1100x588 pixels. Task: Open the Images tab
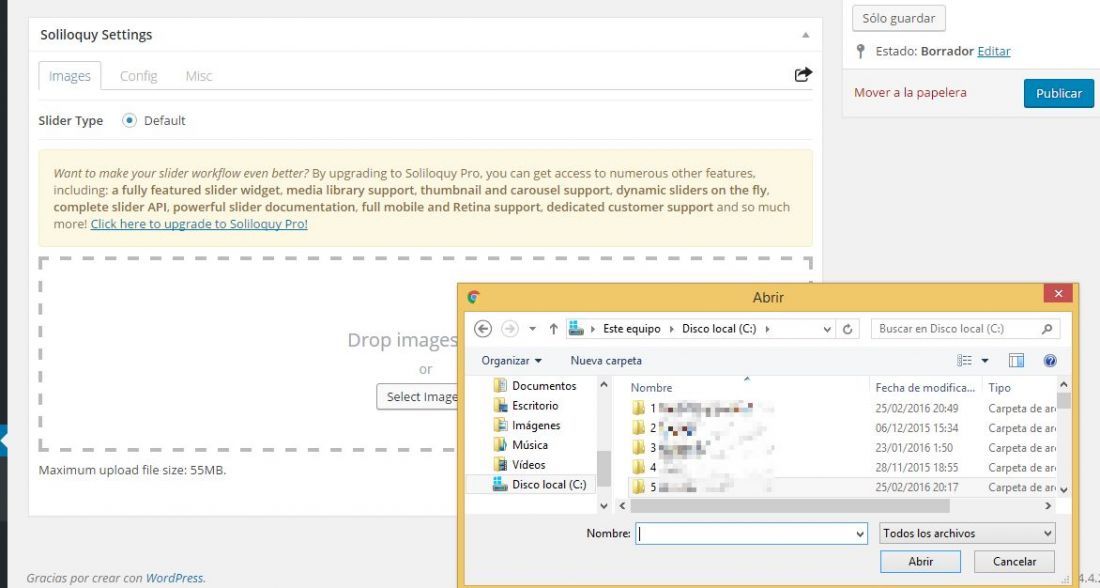tap(69, 76)
